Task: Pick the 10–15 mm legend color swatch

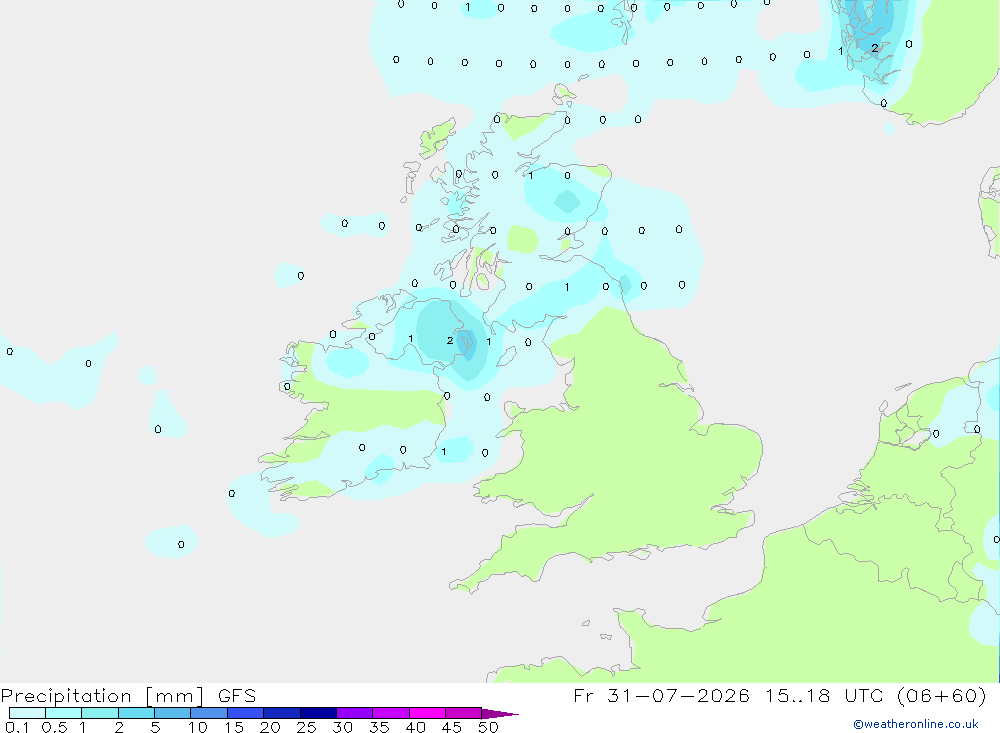Action: [209, 713]
